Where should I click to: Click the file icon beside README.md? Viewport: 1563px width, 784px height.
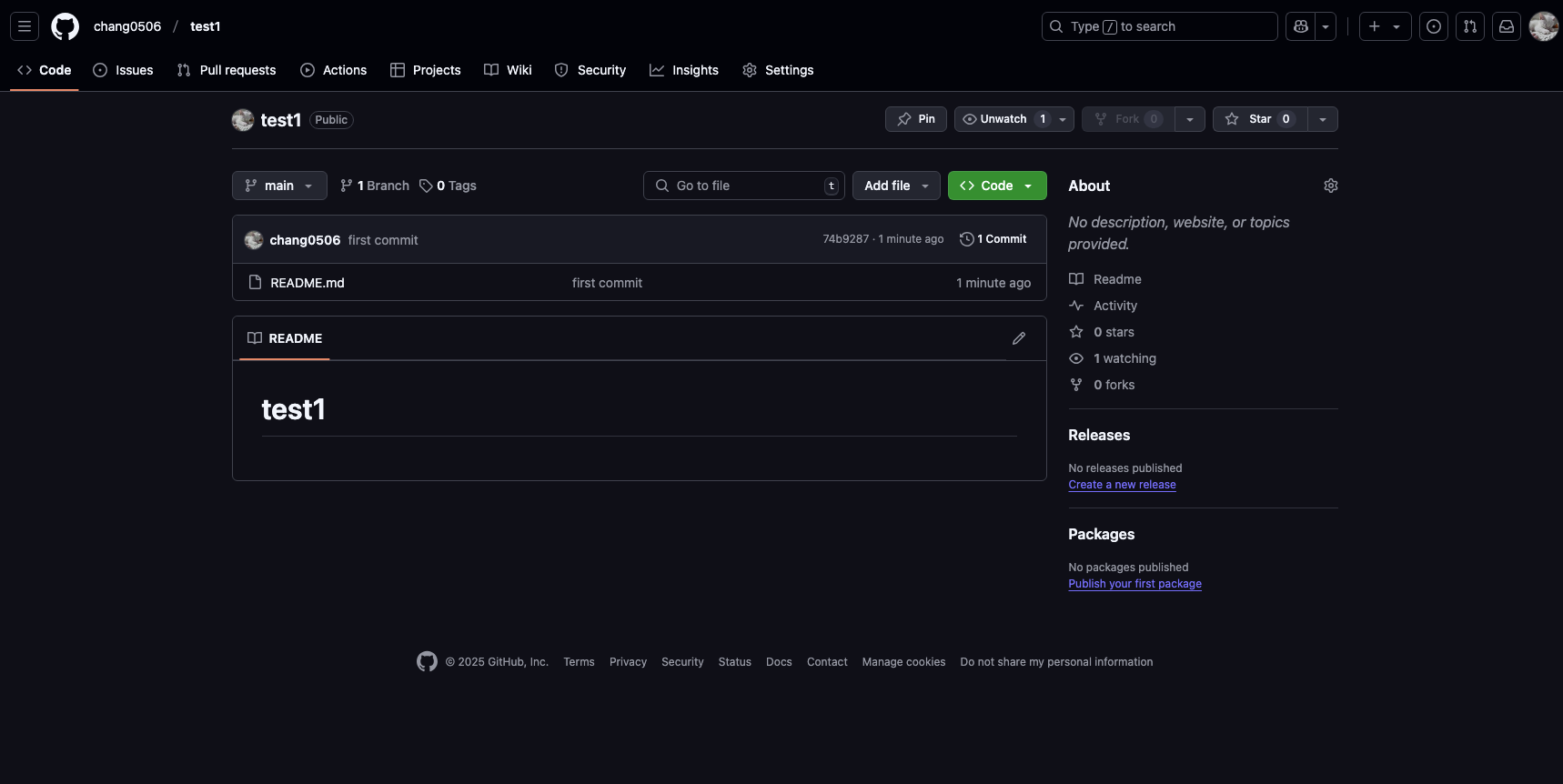tap(255, 283)
